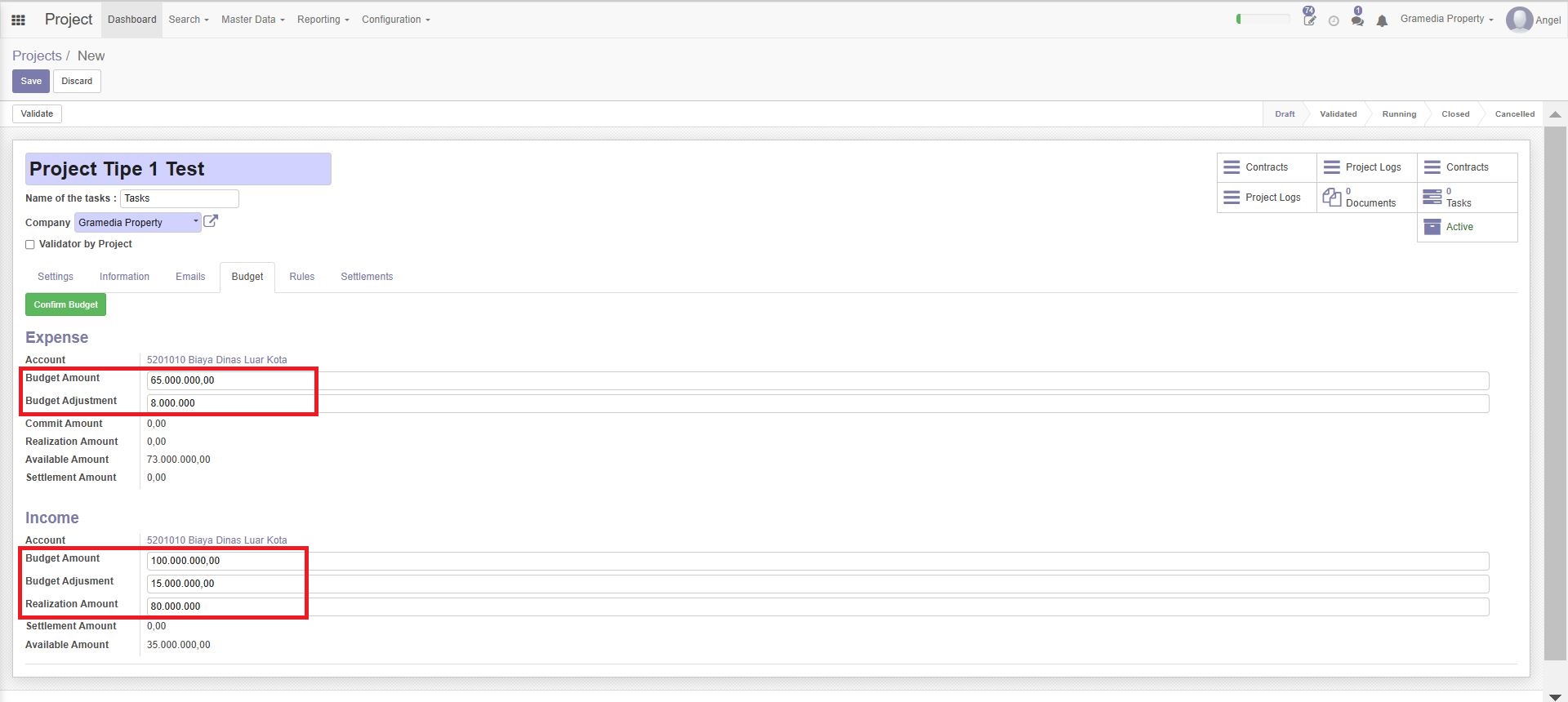
Task: Click the notification bell icon
Action: tap(1382, 21)
